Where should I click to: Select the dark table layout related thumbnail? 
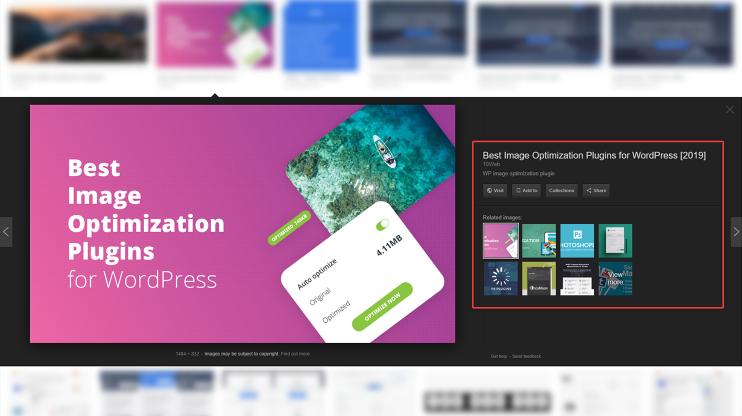coord(577,279)
